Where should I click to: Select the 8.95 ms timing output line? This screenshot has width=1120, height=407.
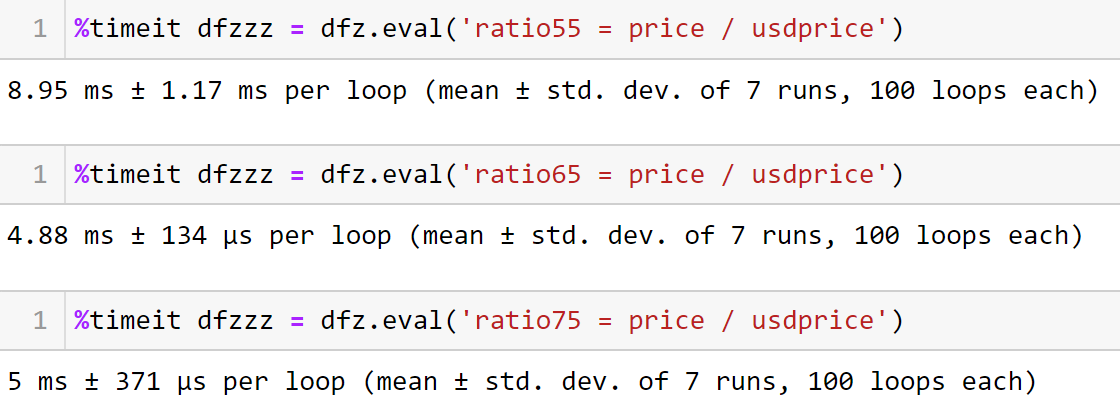(x=545, y=91)
